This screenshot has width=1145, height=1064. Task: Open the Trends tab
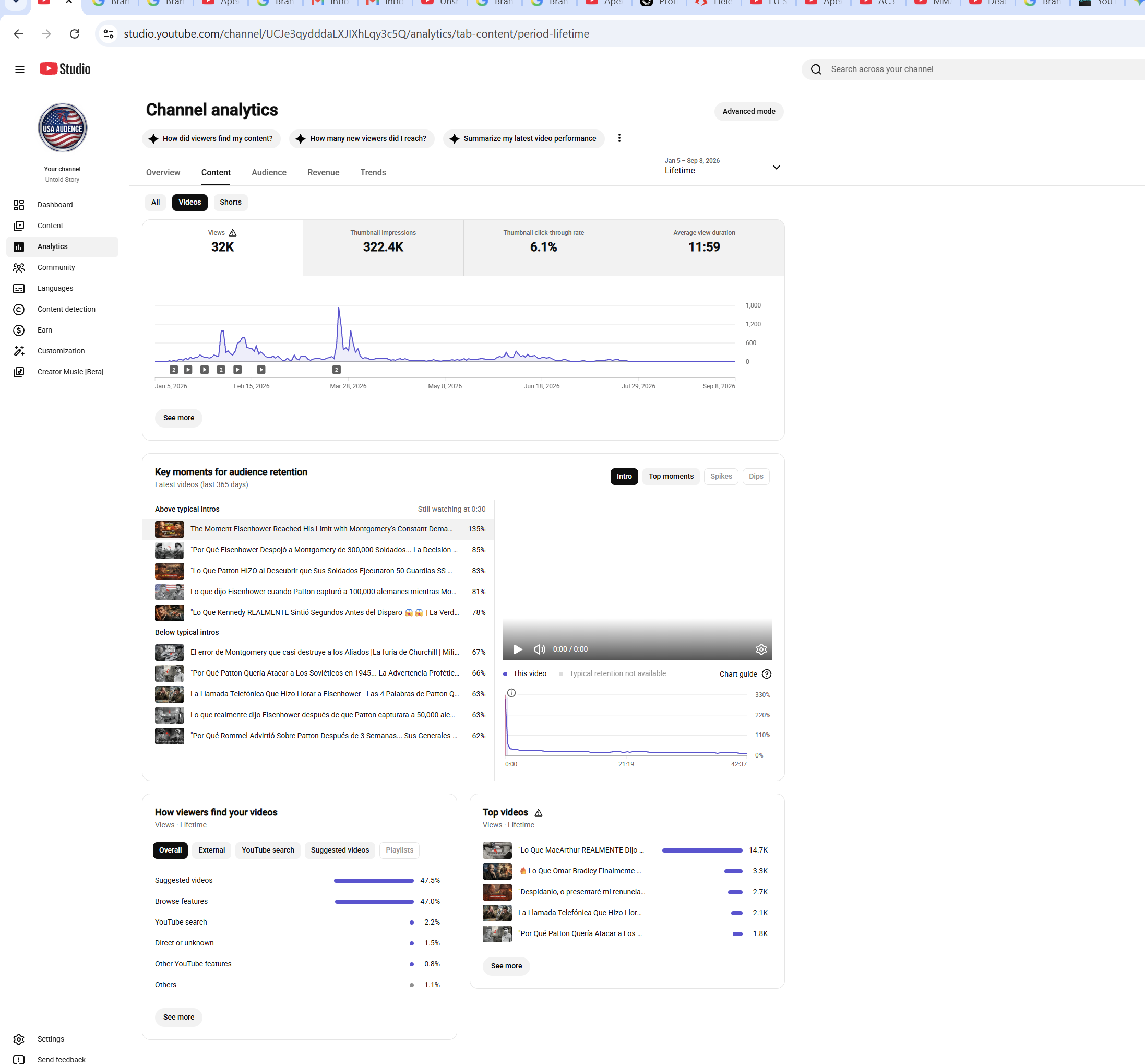373,173
